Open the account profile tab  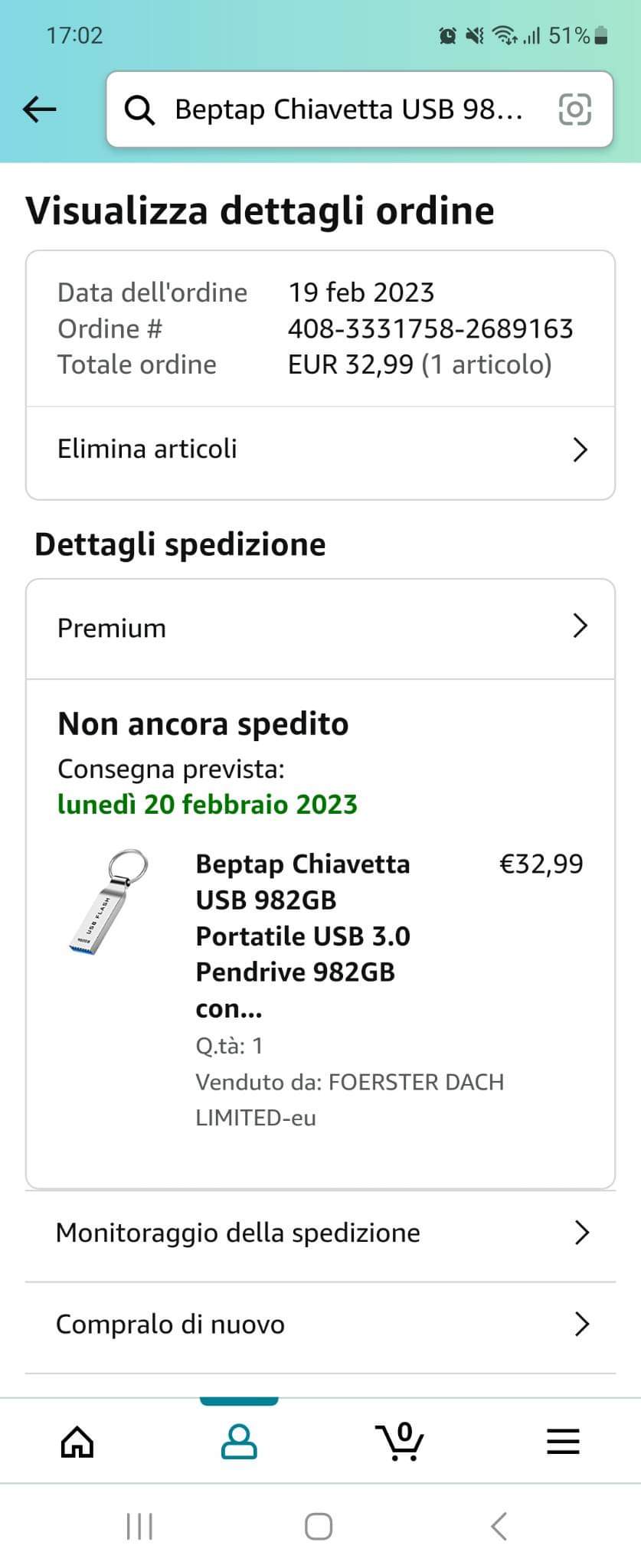pos(239,1442)
